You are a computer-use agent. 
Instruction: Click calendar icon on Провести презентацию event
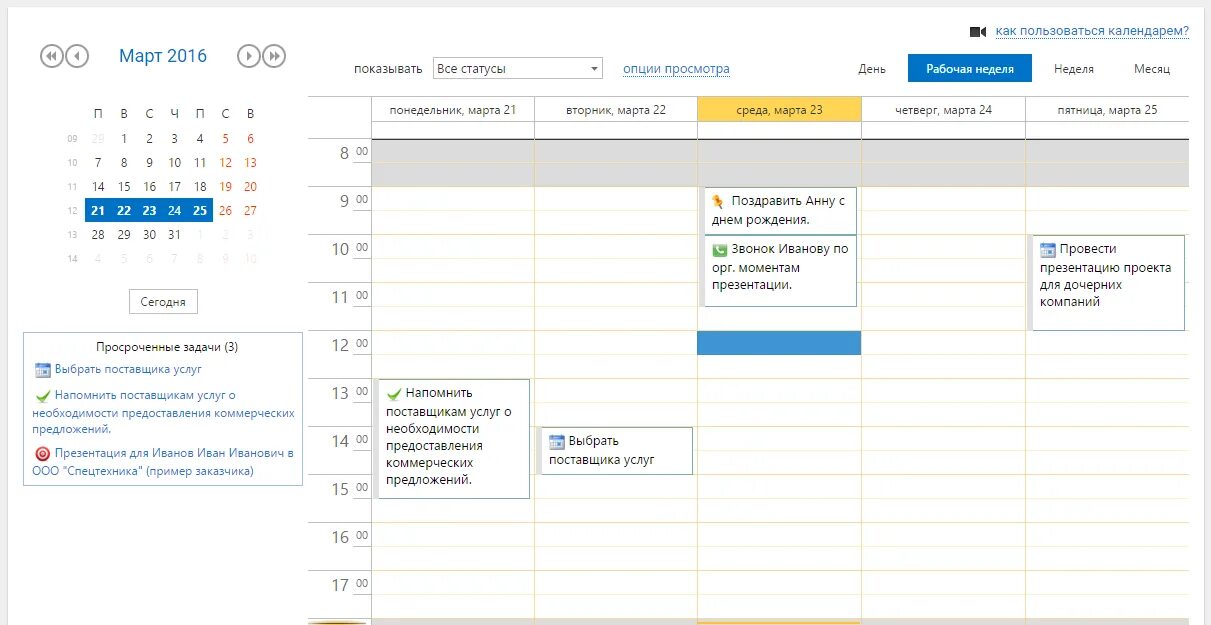point(1048,250)
